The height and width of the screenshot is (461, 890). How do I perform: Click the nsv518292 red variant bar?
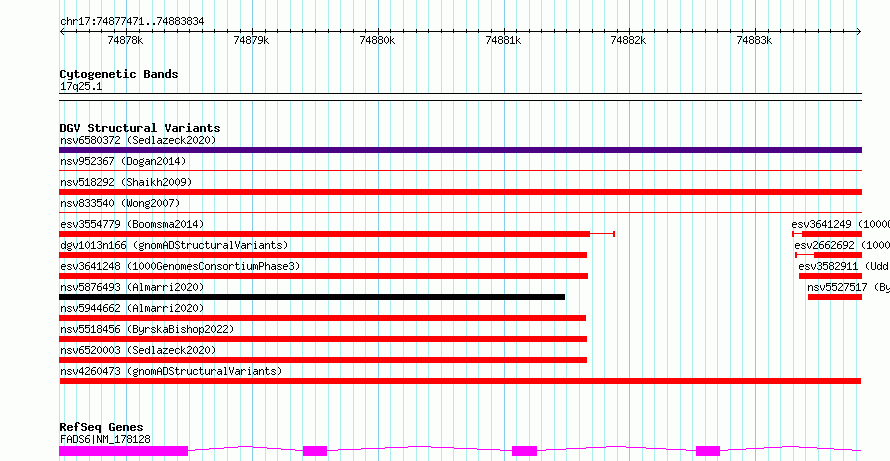460,192
